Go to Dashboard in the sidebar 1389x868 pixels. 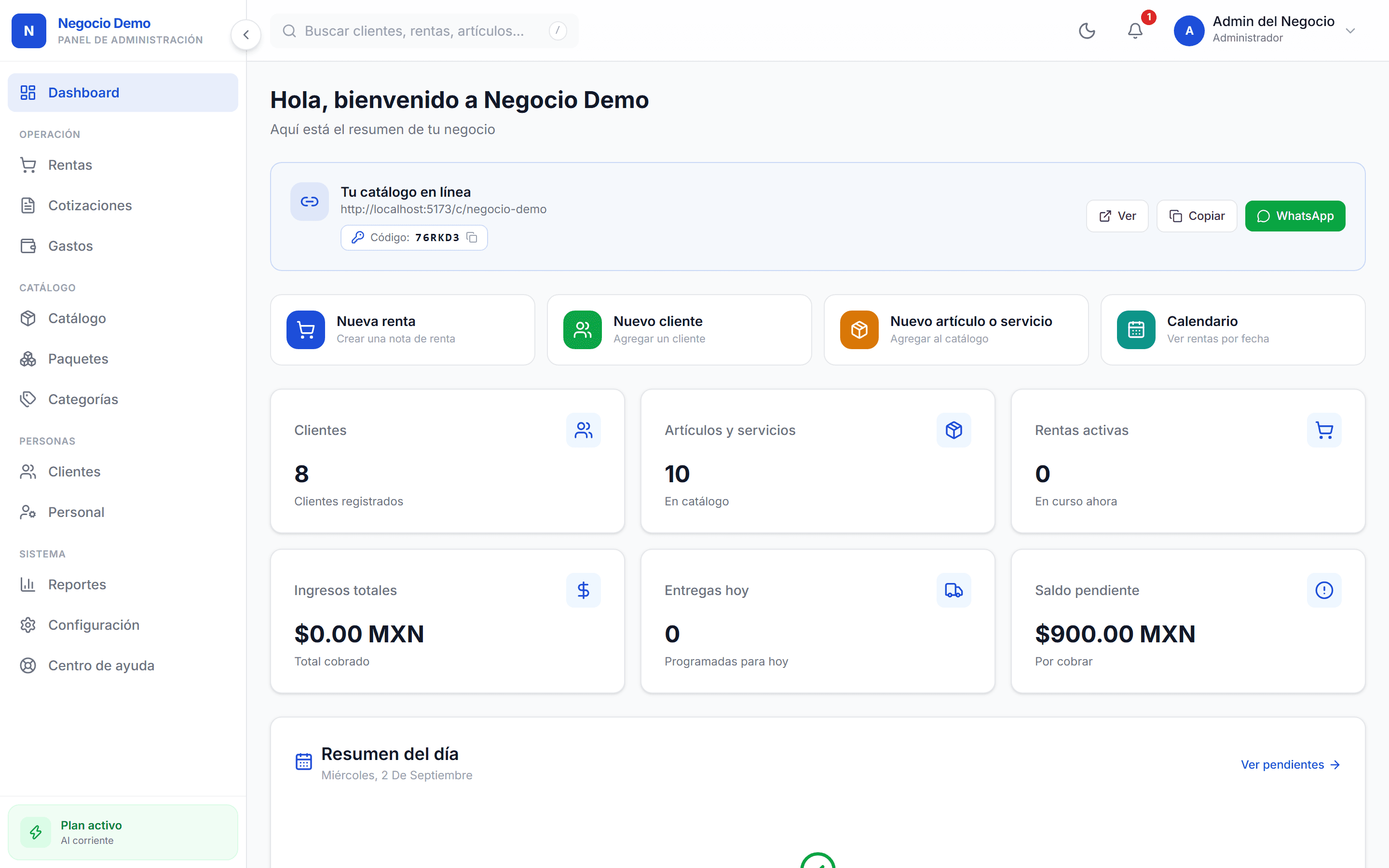click(123, 93)
